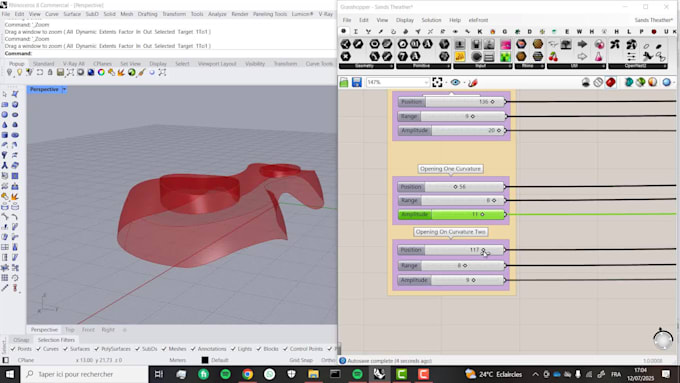
Task: Toggle the Curves selection filter checkbox
Action: (39, 349)
